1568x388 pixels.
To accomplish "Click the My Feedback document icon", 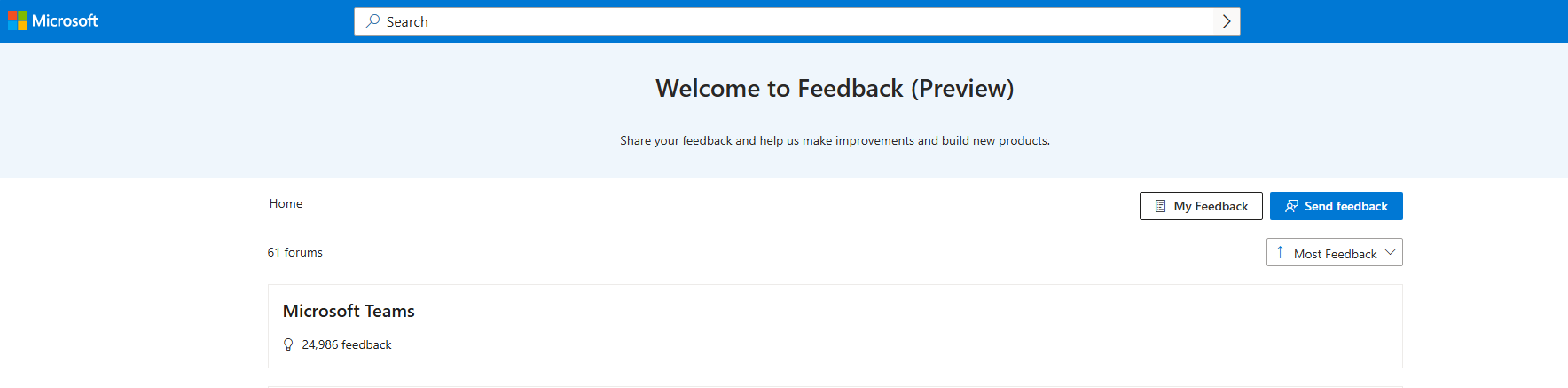I will [1160, 206].
